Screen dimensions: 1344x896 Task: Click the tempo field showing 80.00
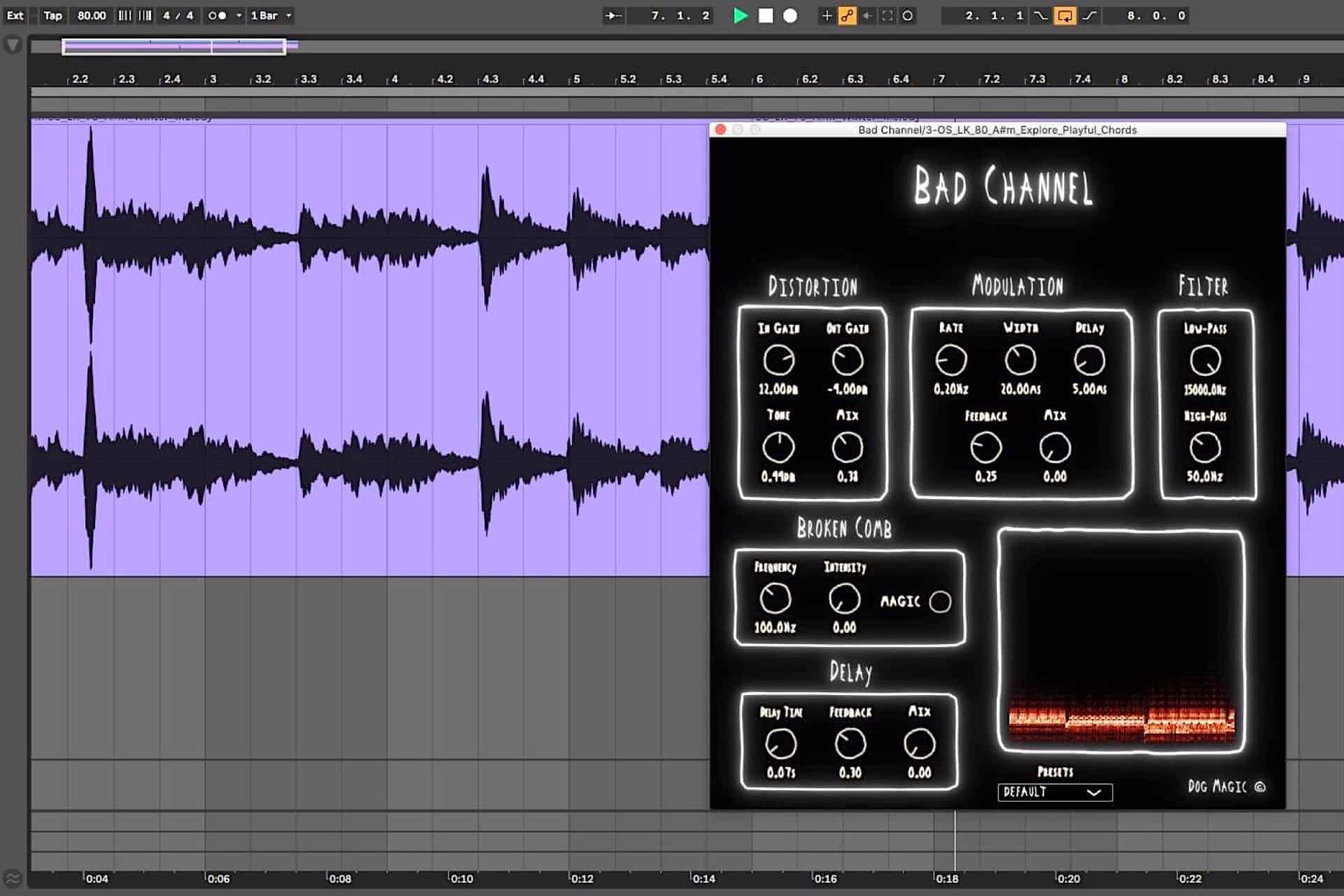91,15
